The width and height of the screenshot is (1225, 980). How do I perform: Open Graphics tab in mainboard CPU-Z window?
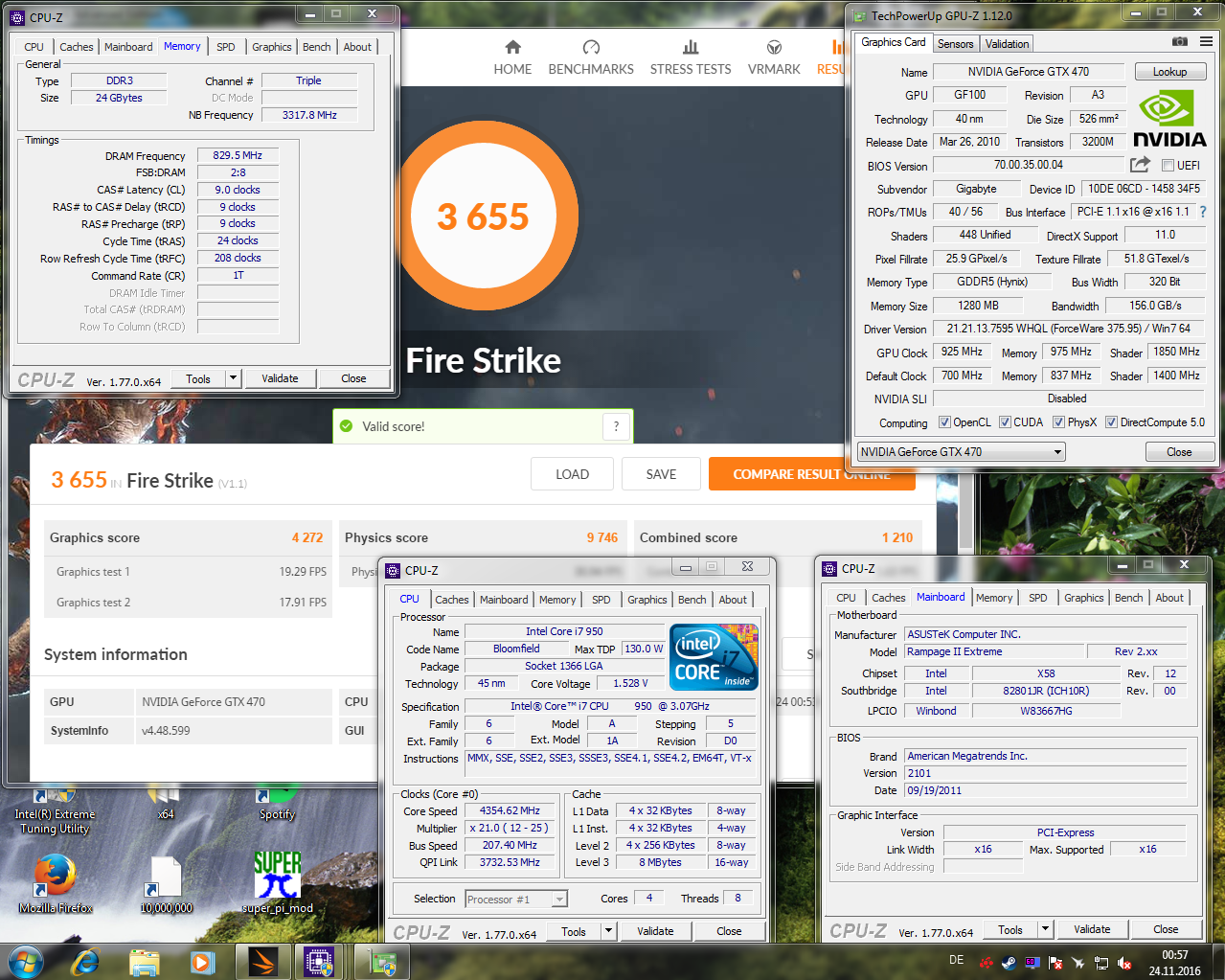click(1083, 598)
